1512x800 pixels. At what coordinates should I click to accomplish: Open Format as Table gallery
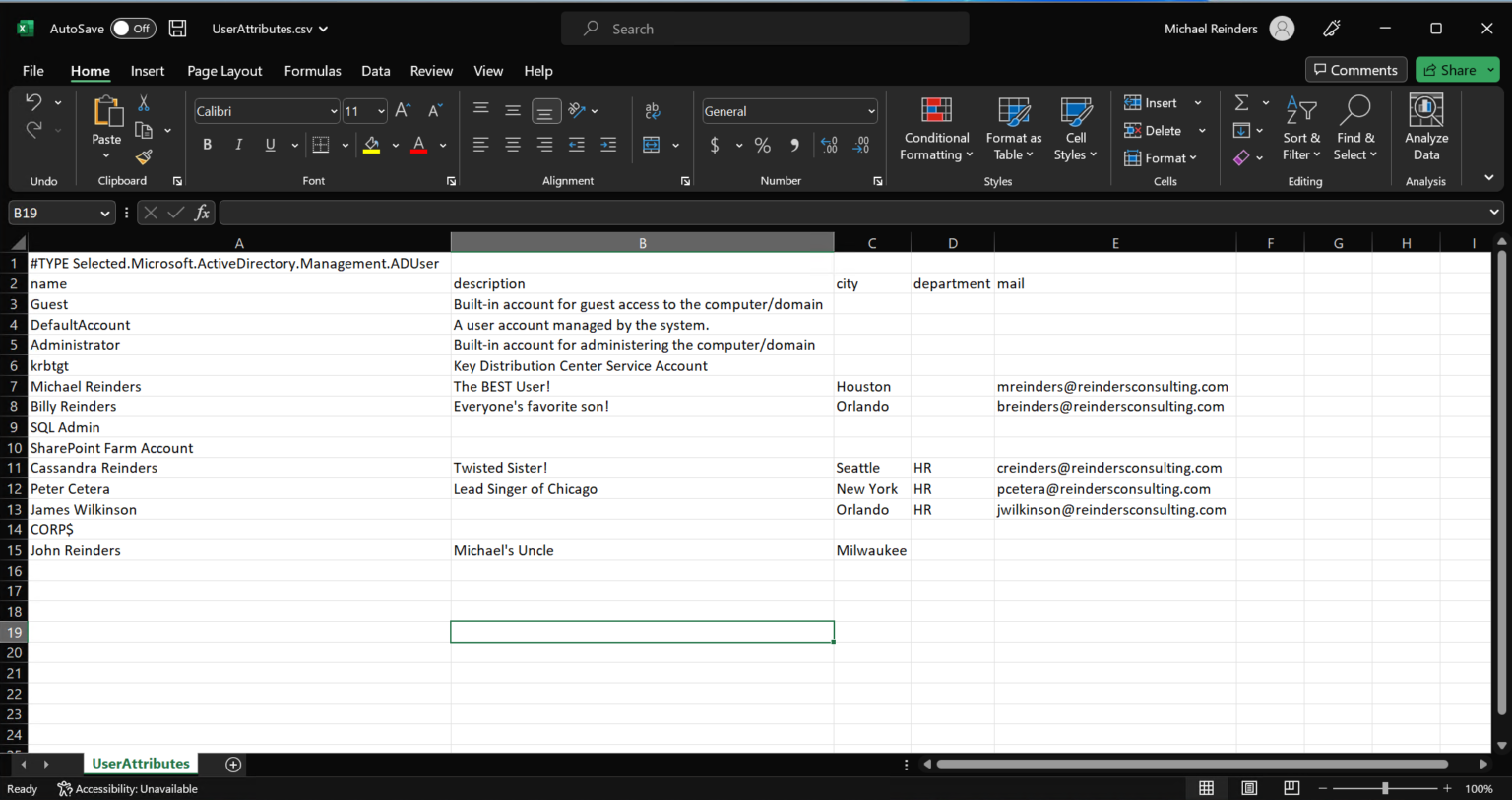1013,129
